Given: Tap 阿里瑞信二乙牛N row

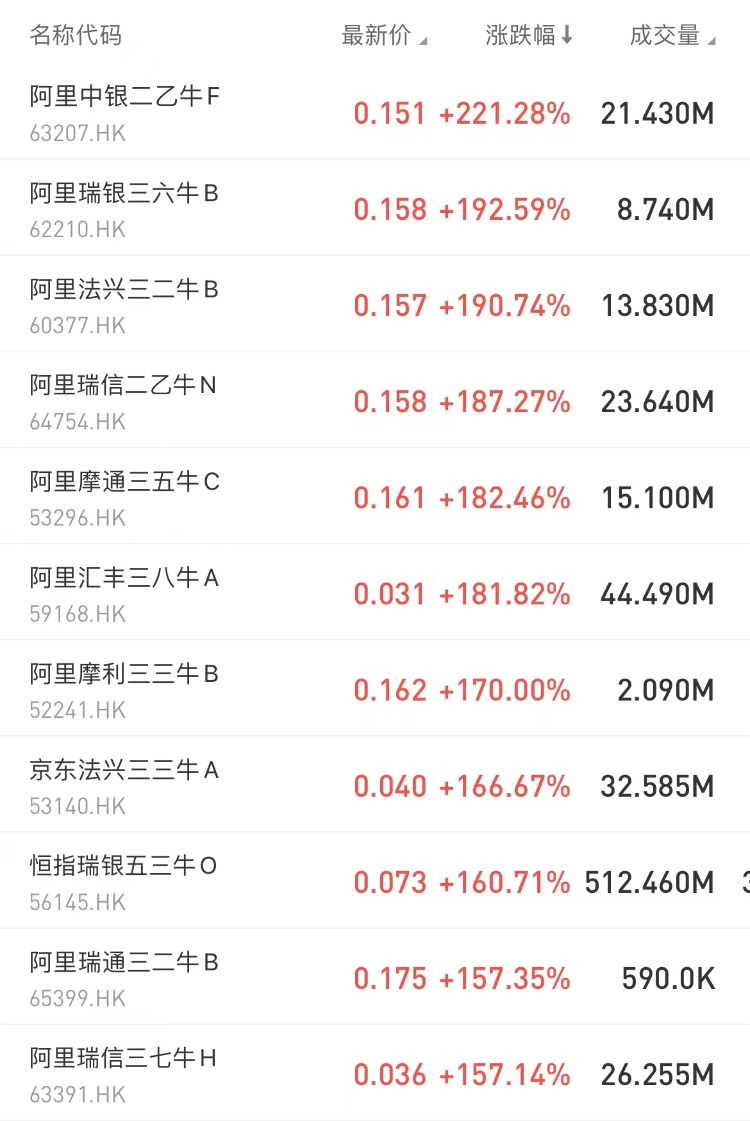Looking at the screenshot, I should coord(123,385).
